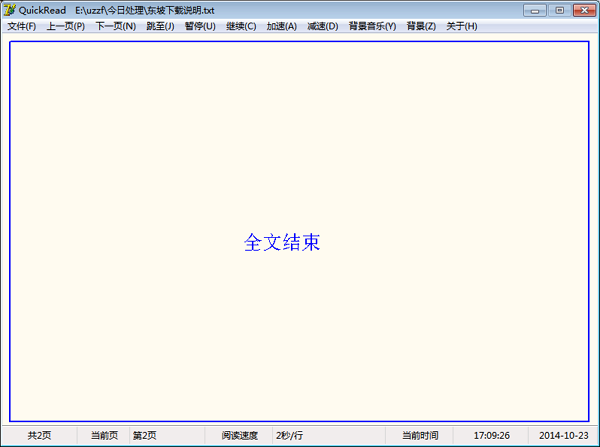
Task: Go to previous page via 上一页(P)
Action: click(x=65, y=26)
